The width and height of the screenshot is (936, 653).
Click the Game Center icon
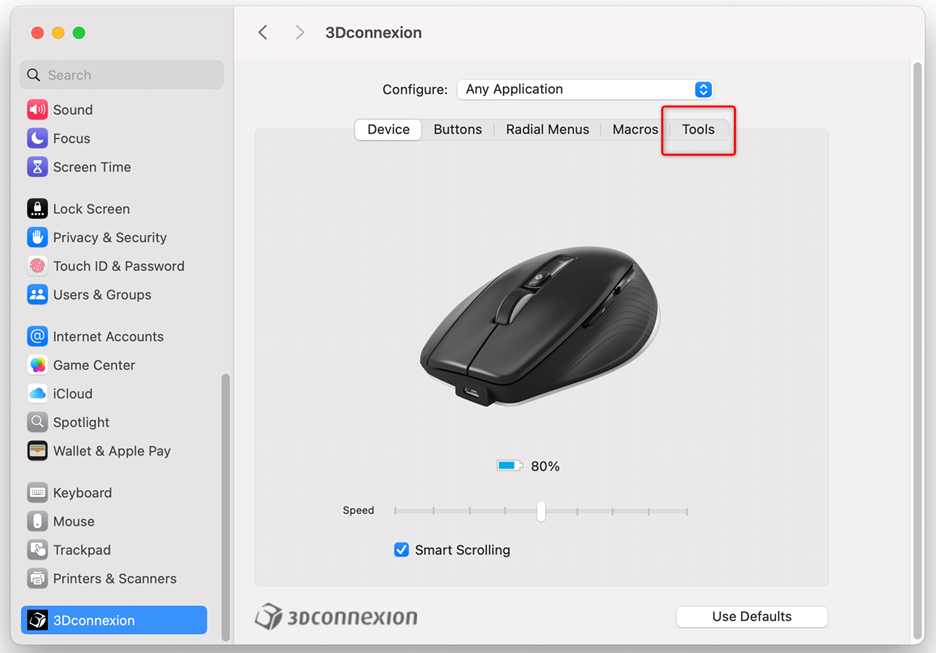(37, 365)
